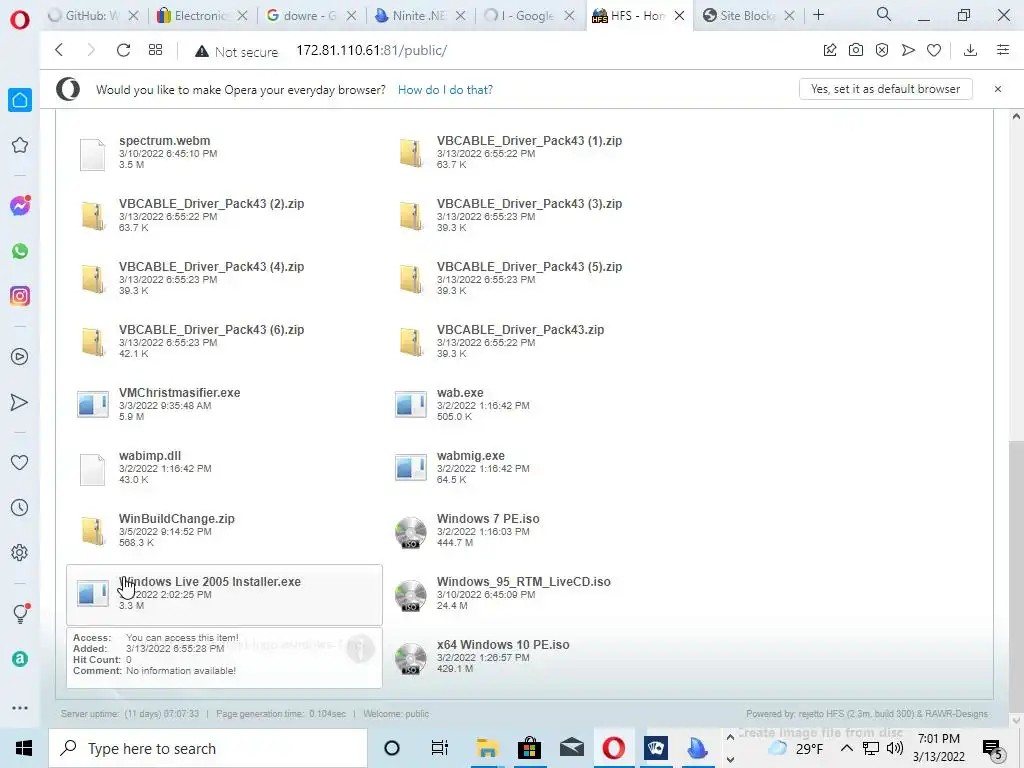Go back to previous page
The image size is (1024, 768).
point(59,50)
